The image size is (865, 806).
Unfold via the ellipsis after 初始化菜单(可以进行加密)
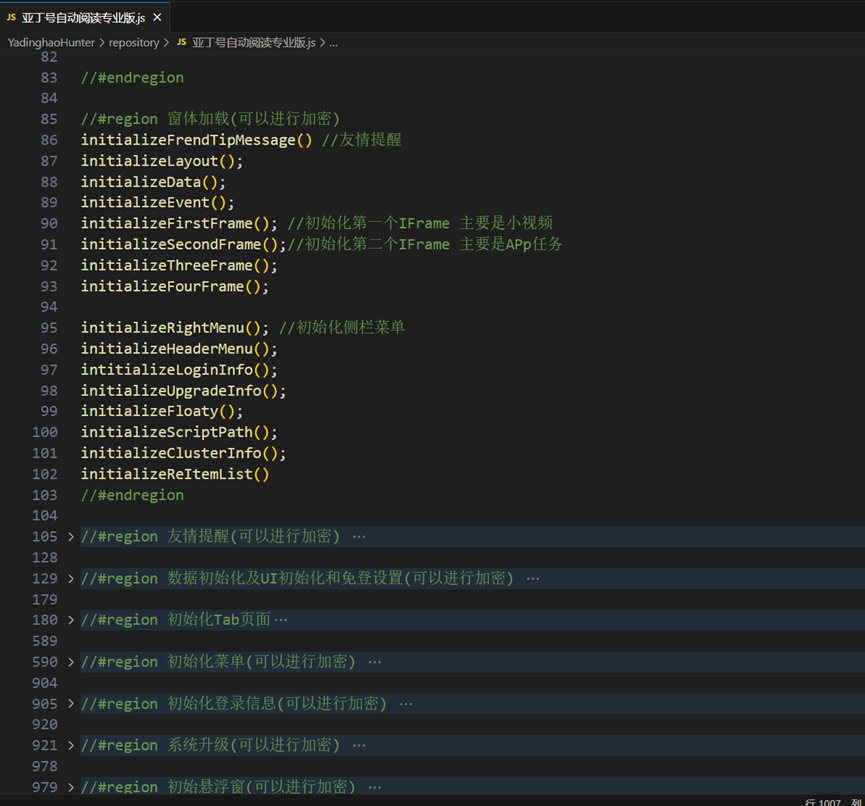375,662
